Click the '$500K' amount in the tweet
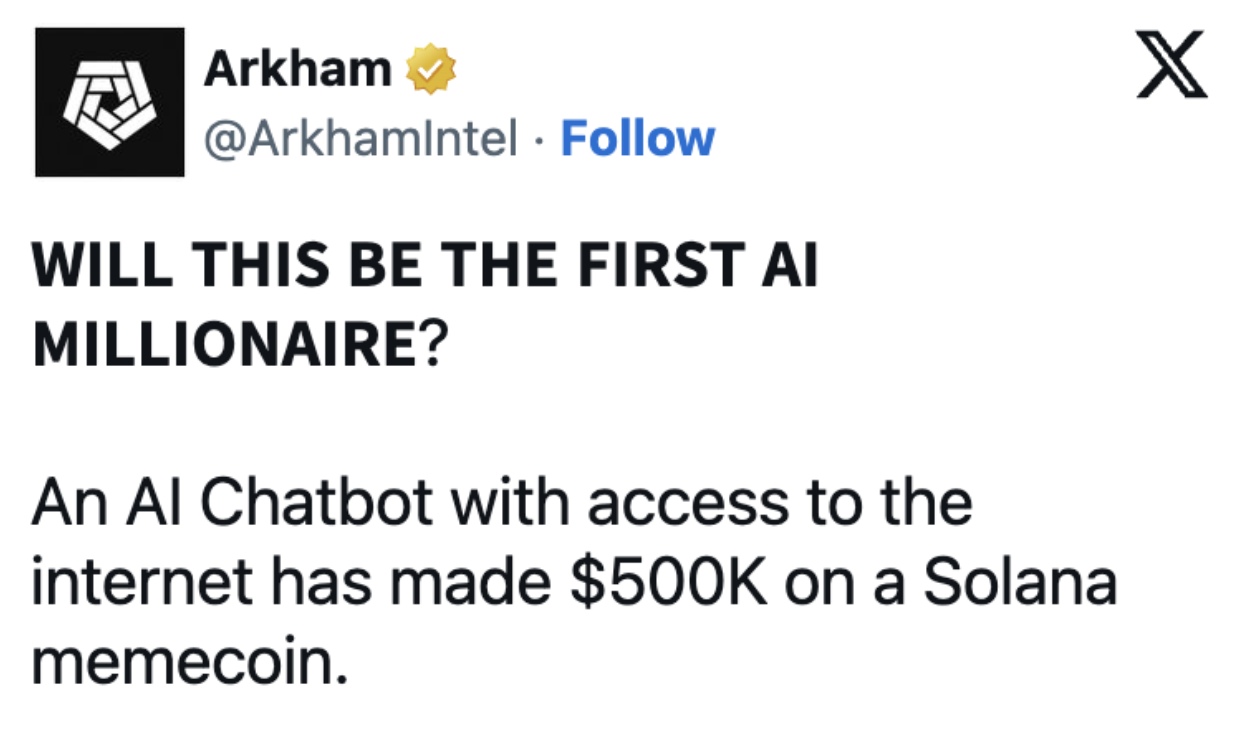 point(669,582)
